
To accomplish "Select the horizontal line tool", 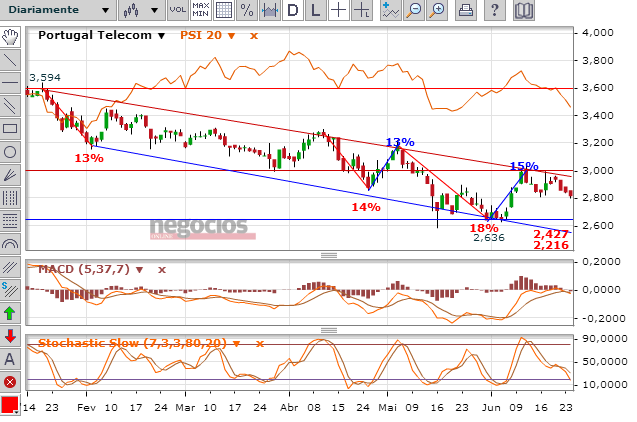I will (10, 83).
